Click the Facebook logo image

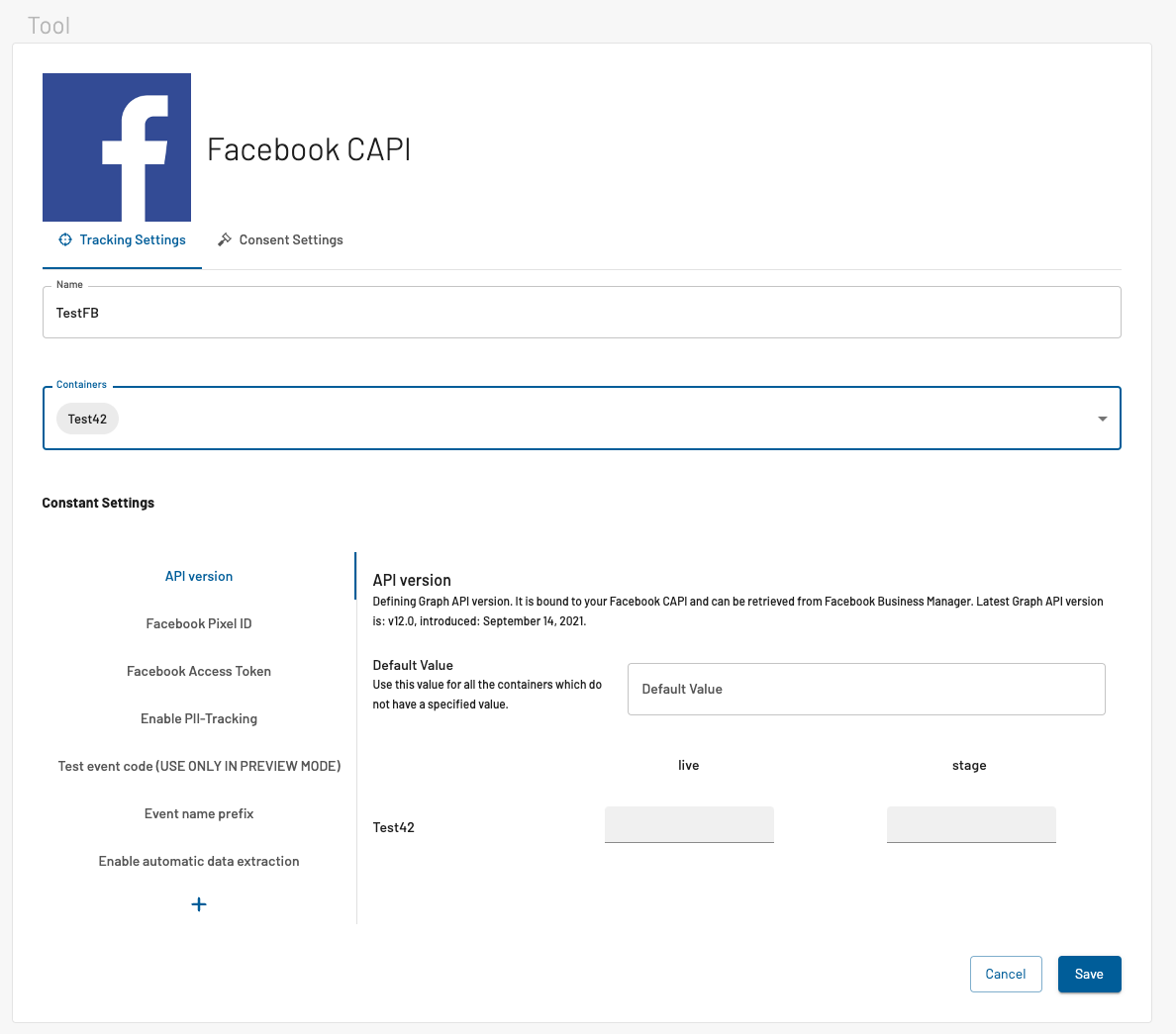[116, 147]
